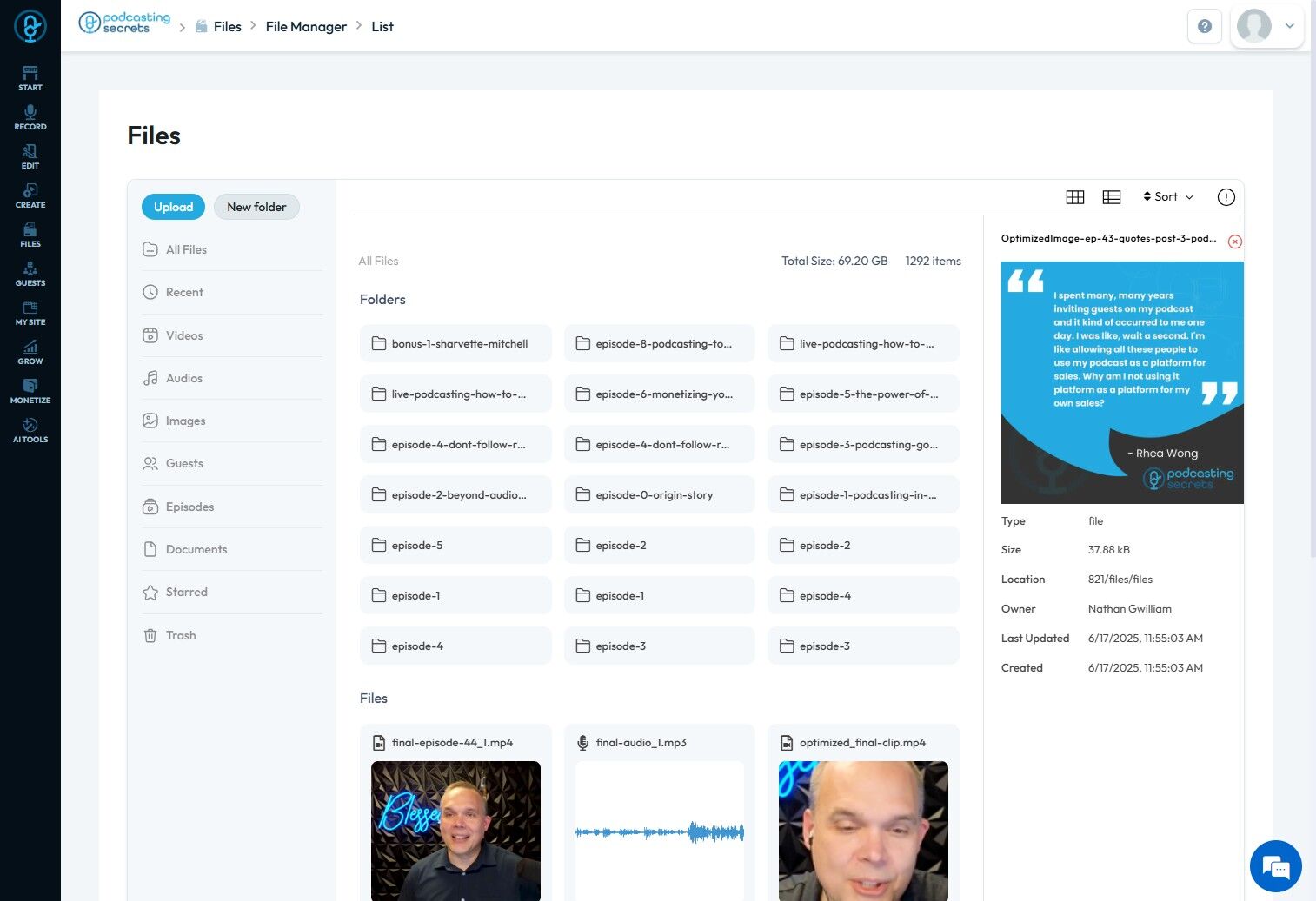1316x901 pixels.
Task: Toggle the file info panel icon
Action: click(1226, 197)
